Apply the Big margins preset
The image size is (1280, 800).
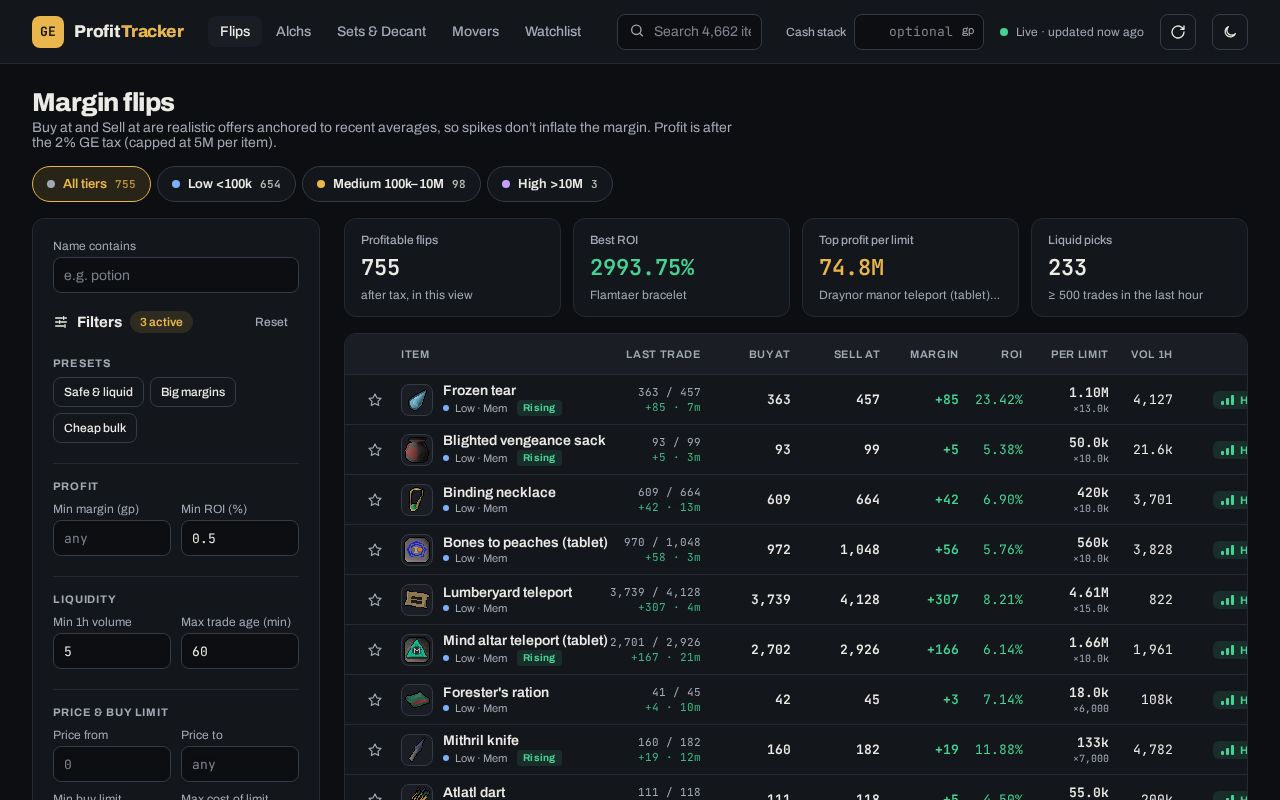pos(193,392)
